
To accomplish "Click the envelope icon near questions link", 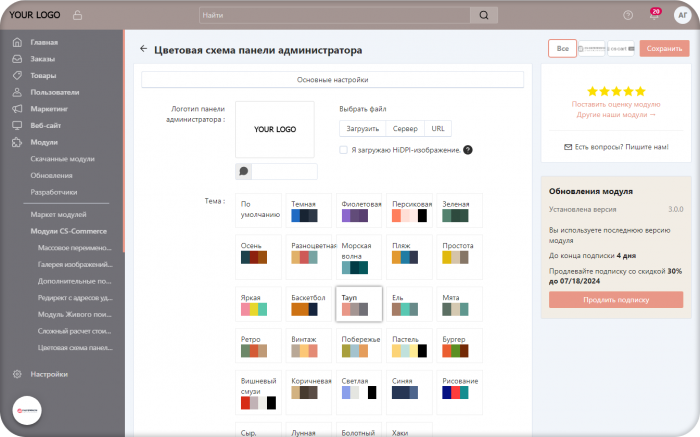I will click(x=568, y=147).
